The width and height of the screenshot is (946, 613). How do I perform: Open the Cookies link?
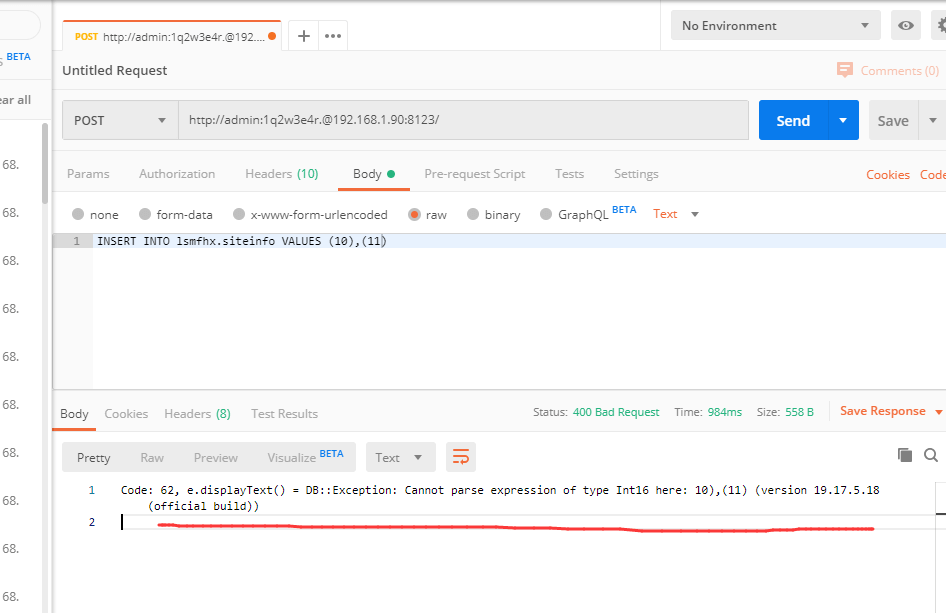click(887, 174)
